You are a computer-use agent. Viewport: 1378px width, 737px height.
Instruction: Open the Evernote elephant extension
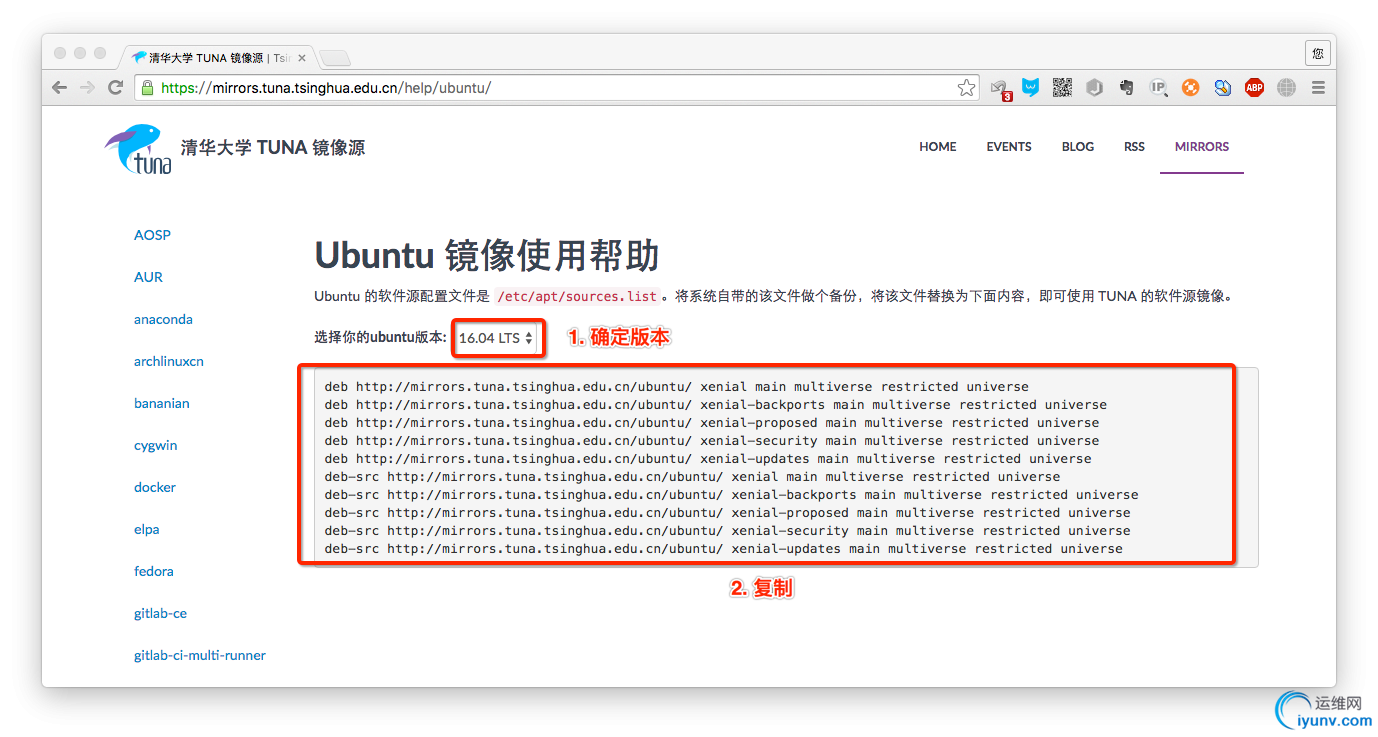pyautogui.click(x=1126, y=88)
